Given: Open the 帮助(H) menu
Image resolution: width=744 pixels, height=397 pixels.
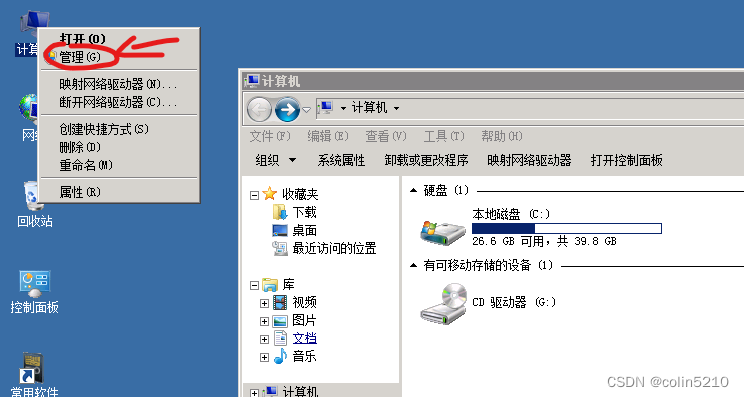Looking at the screenshot, I should click(502, 137).
